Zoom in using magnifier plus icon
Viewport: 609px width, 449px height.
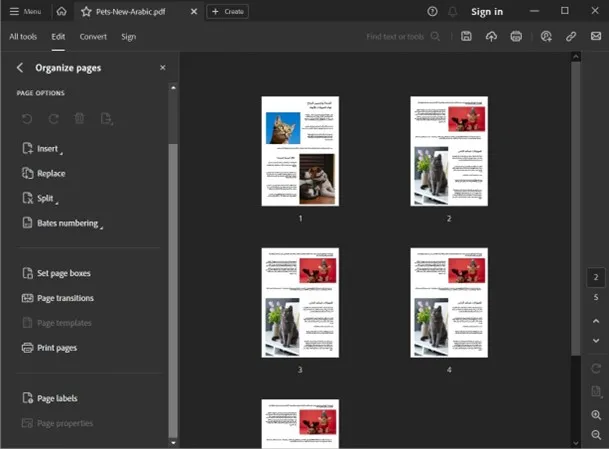point(596,415)
